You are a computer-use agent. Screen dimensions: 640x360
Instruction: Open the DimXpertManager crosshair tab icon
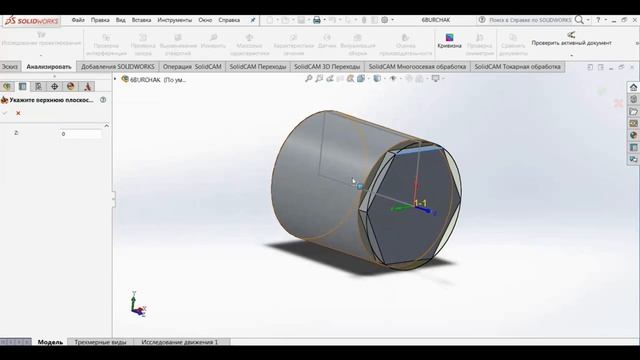(x=54, y=86)
